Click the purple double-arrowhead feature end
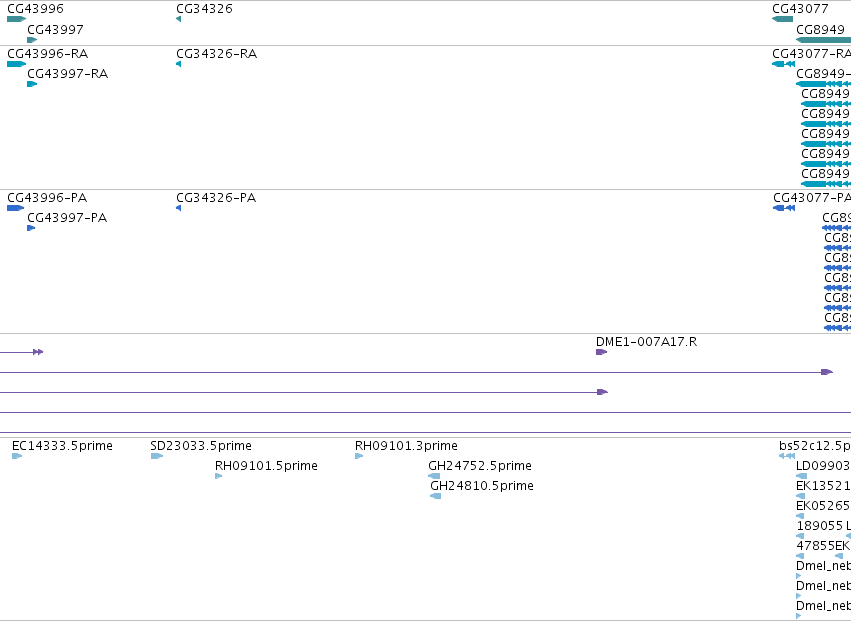The image size is (851, 621). point(38,352)
